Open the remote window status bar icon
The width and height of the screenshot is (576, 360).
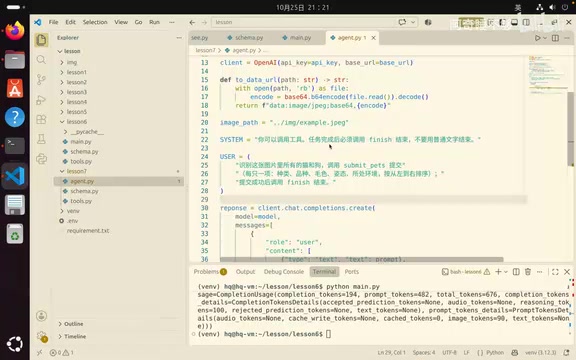click(x=40, y=352)
